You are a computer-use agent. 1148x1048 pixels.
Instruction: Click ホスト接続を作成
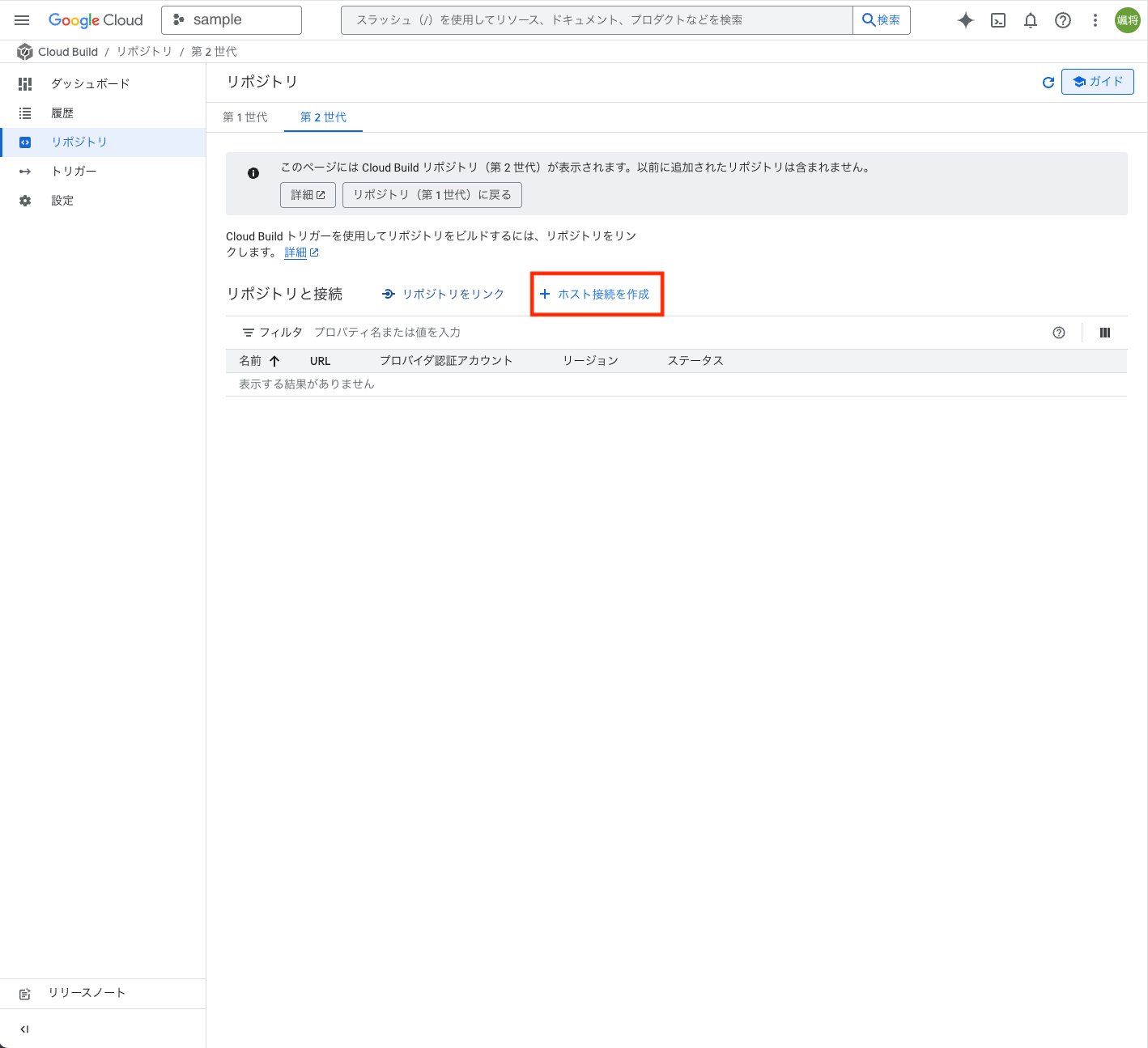[595, 294]
